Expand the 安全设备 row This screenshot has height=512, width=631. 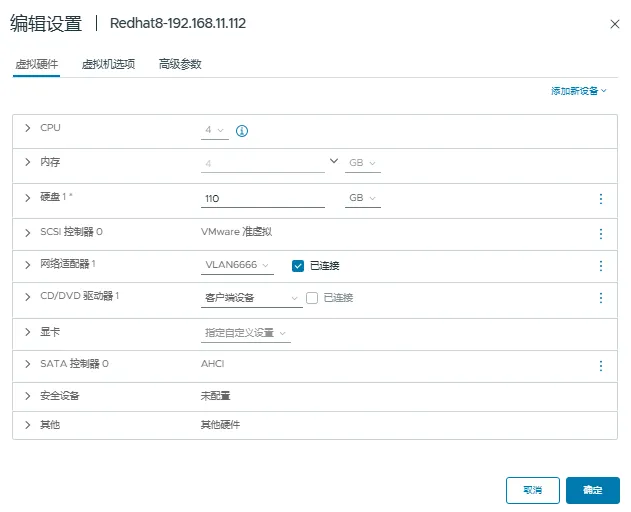27,396
